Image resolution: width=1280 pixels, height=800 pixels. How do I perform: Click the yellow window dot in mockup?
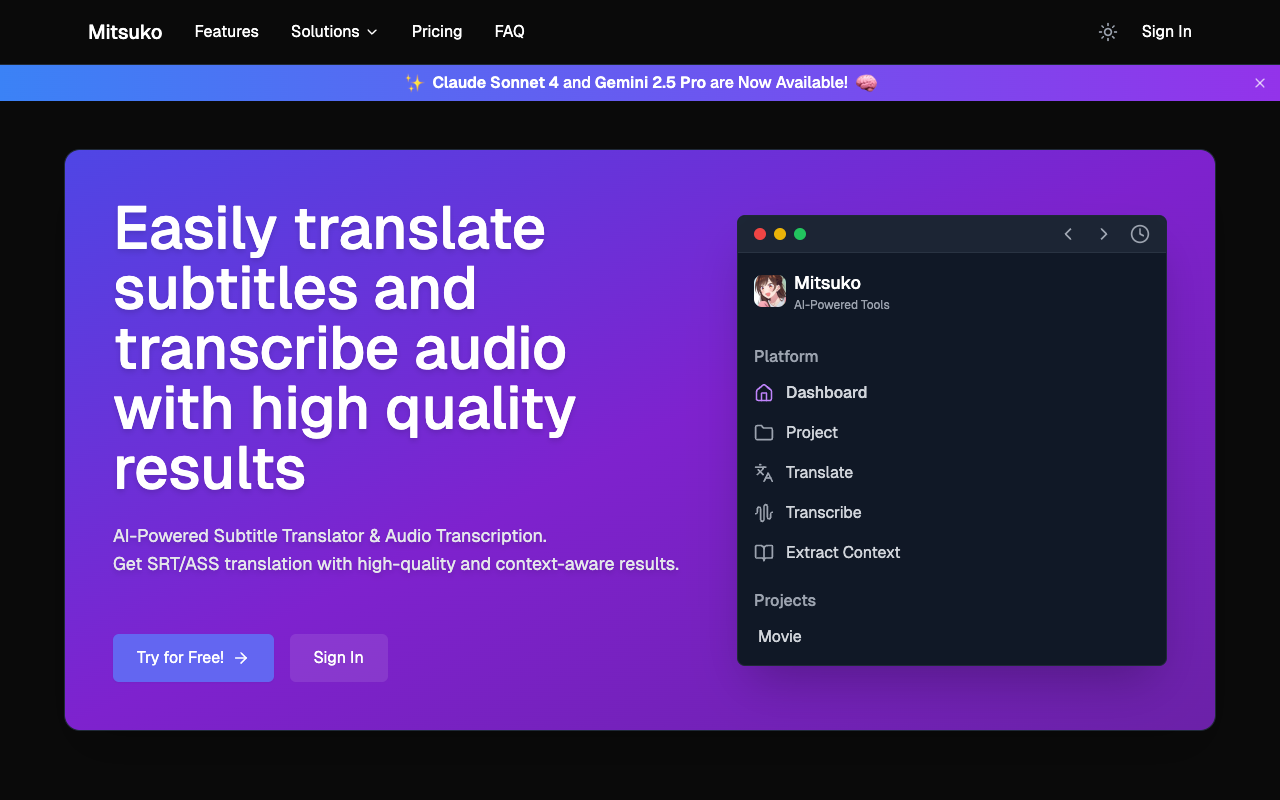point(780,234)
